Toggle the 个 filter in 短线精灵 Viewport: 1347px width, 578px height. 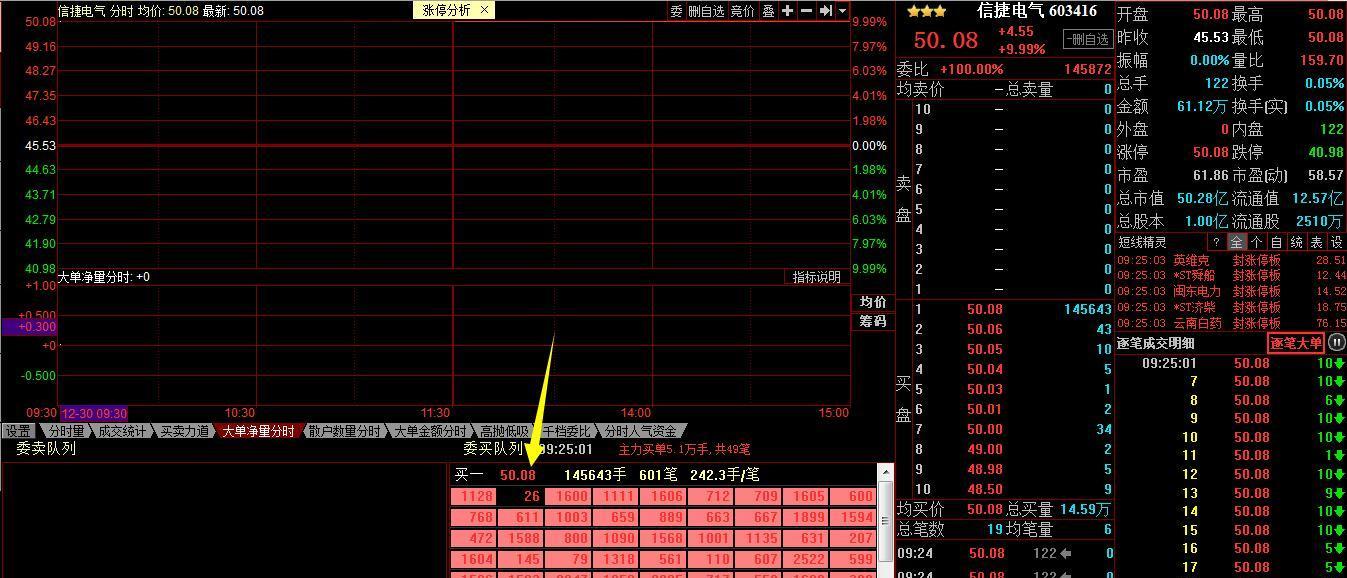[x=1257, y=242]
